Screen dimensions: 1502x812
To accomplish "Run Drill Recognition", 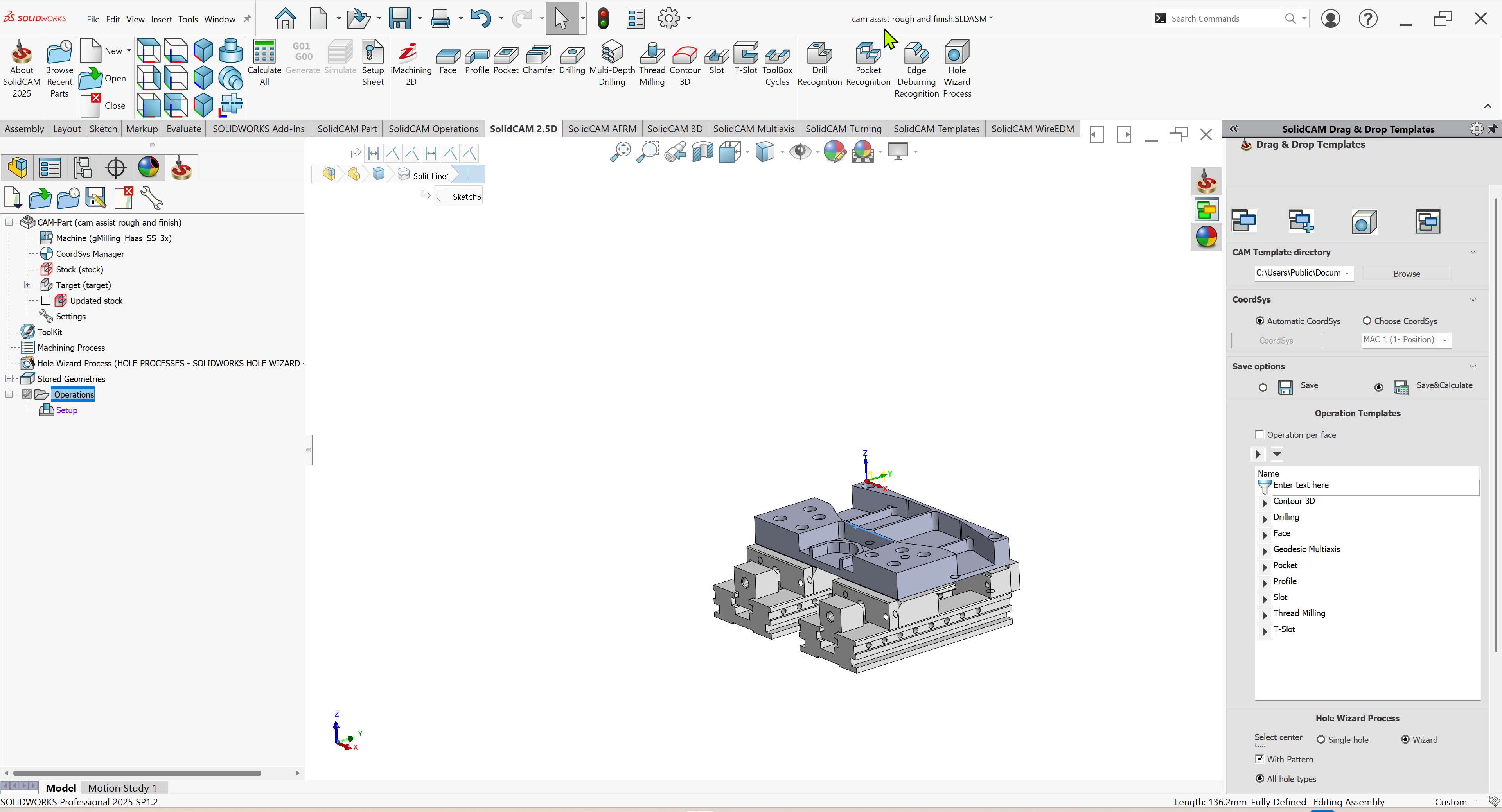I will (x=819, y=63).
